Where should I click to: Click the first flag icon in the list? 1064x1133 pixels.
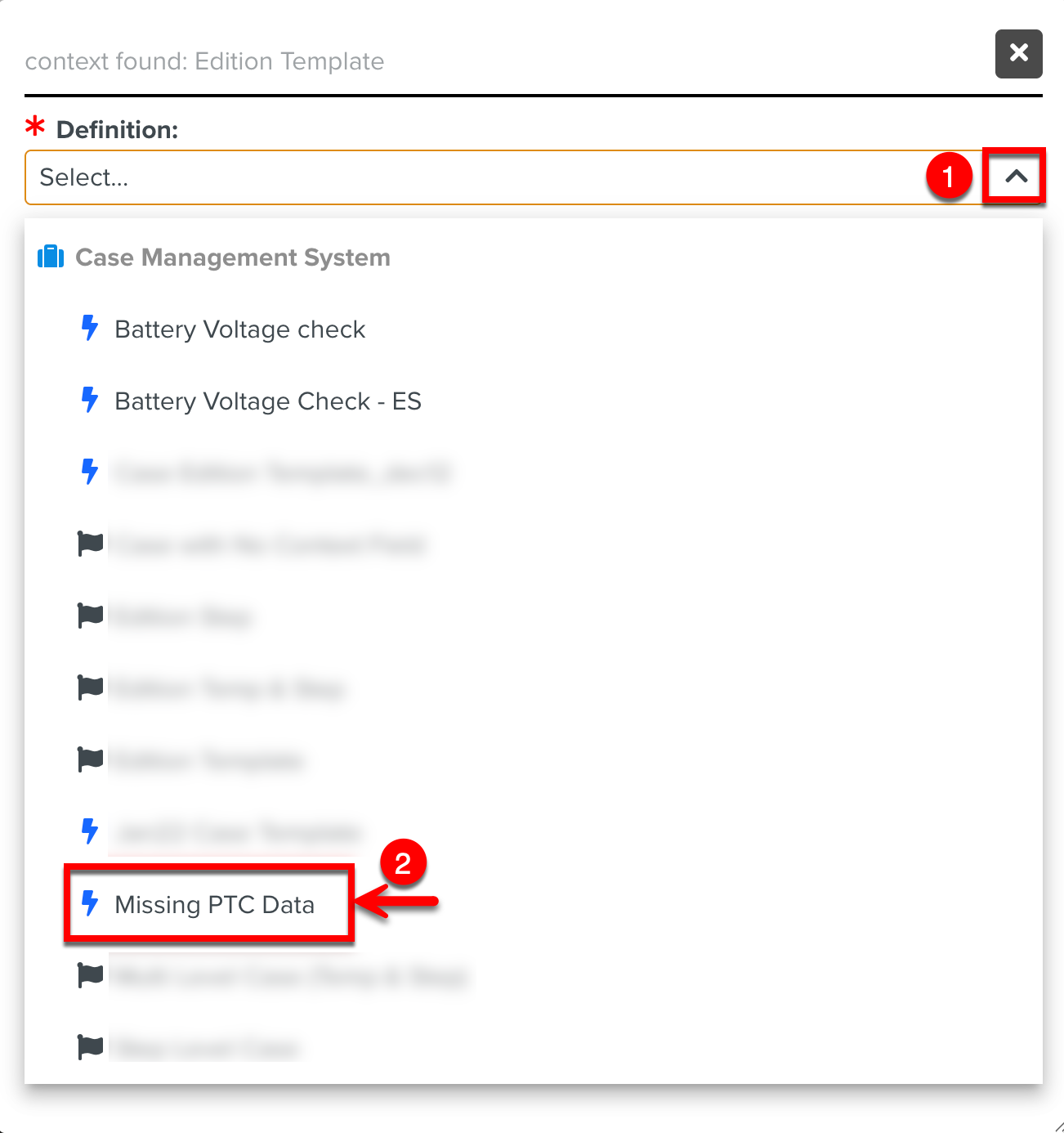point(90,544)
